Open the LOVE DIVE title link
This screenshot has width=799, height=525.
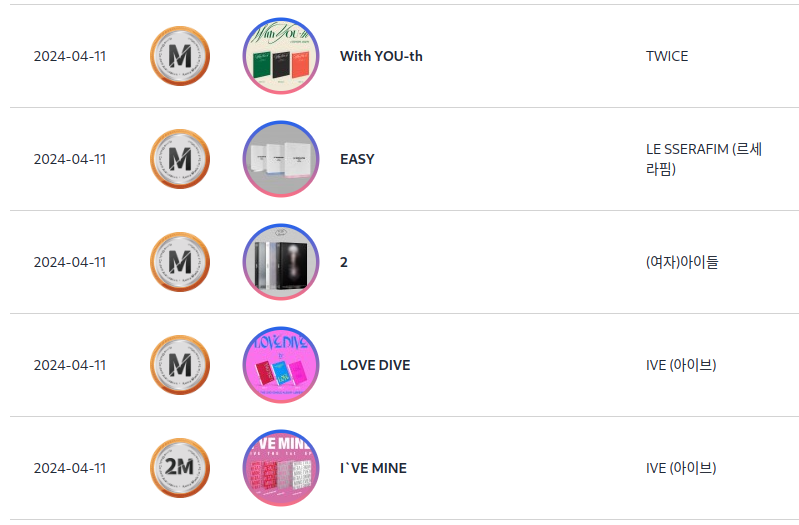(375, 365)
